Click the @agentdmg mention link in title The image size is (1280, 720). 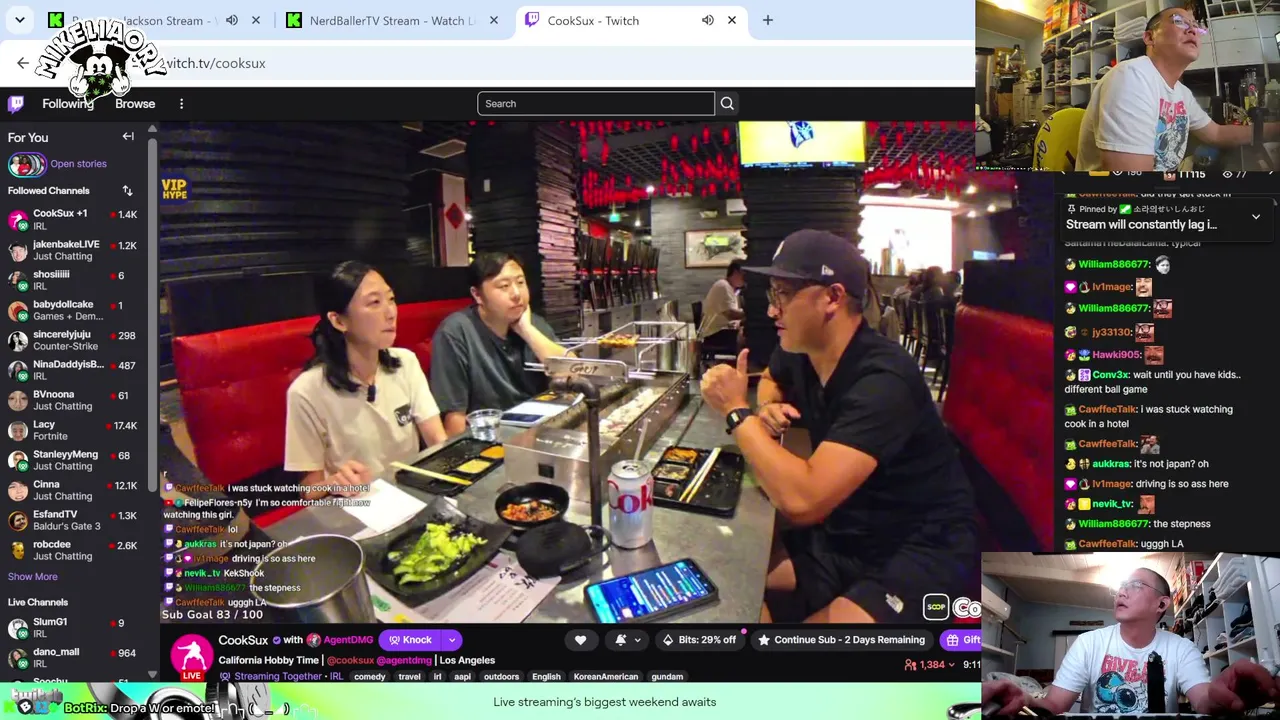tap(404, 660)
